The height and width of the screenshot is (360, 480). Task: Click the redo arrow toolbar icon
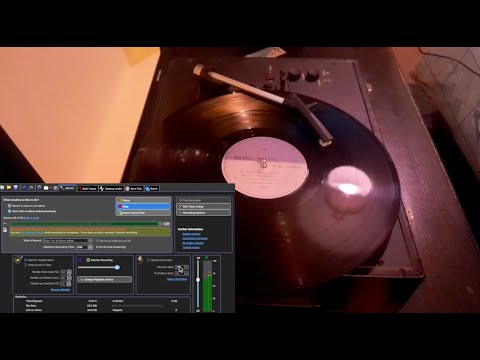pos(31,188)
